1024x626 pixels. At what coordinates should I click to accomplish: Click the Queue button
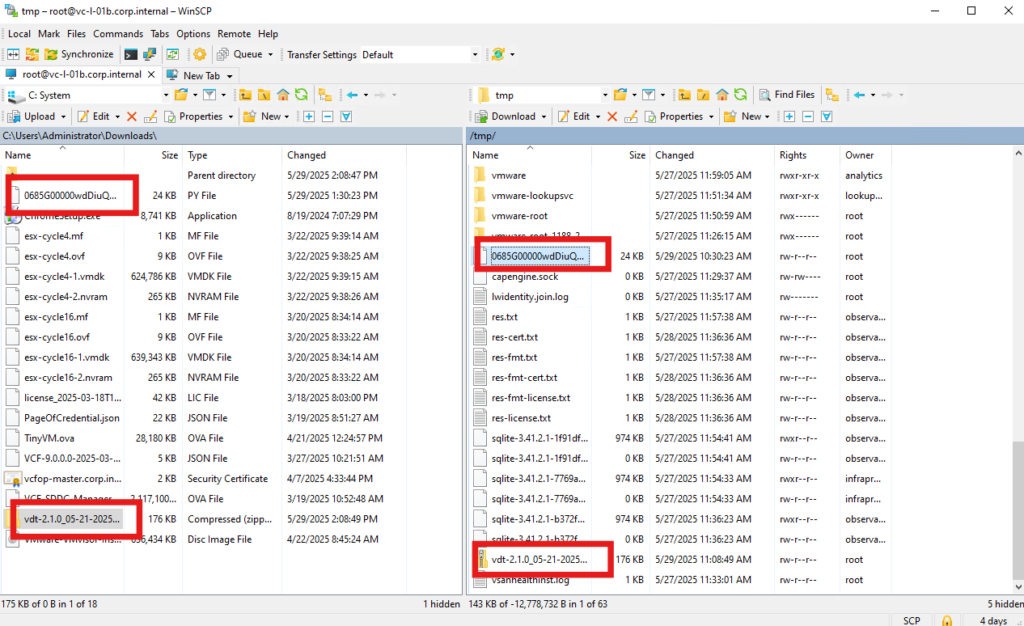[x=240, y=54]
